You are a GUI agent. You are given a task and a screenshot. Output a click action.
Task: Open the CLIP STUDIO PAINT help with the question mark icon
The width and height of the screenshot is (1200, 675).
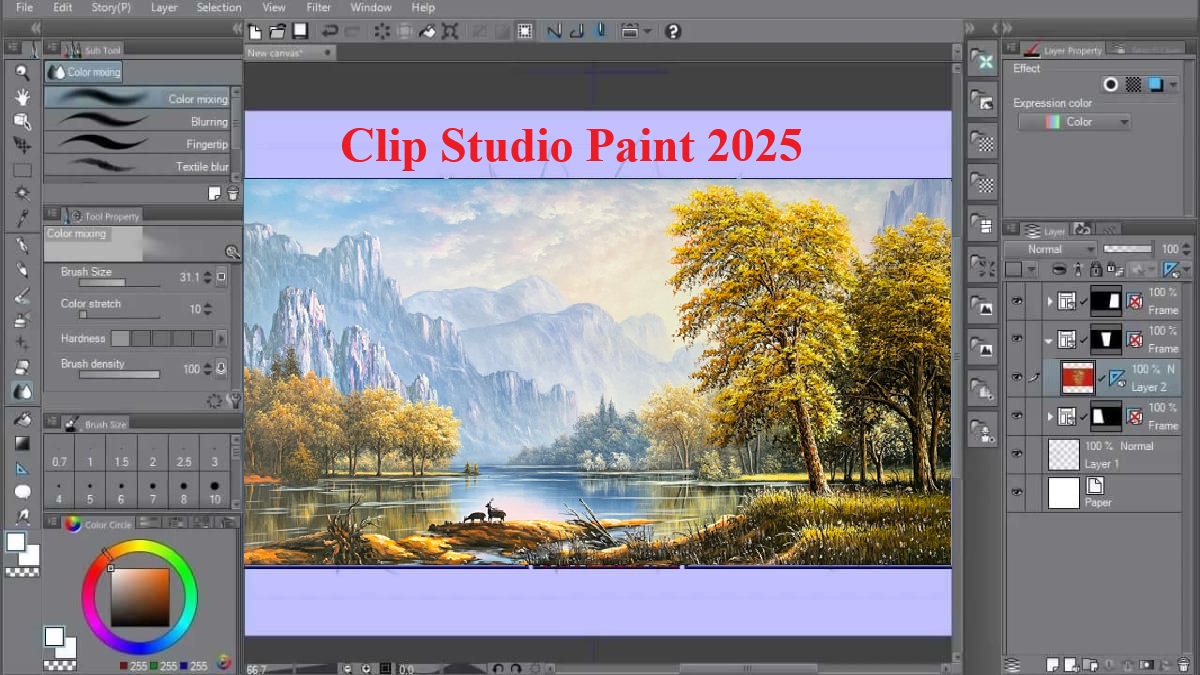[673, 31]
